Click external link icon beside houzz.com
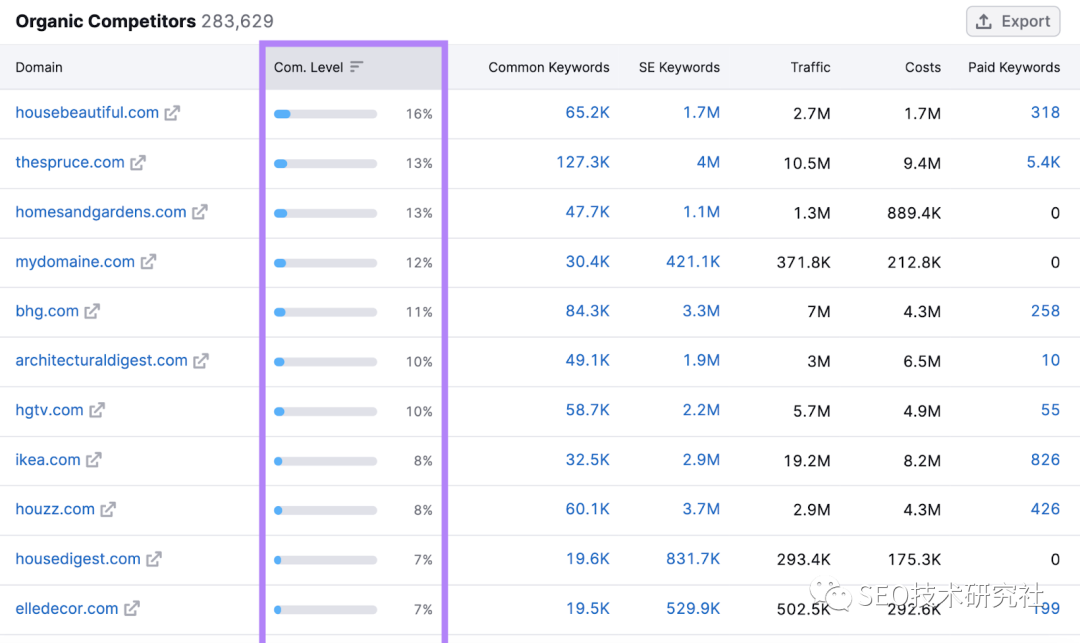 pos(108,509)
